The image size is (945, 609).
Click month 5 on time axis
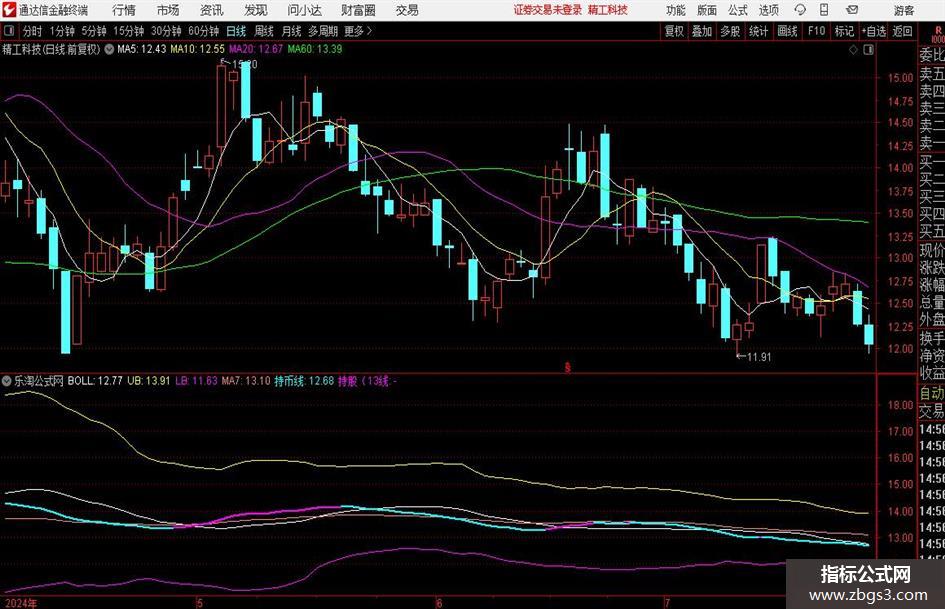coord(199,603)
